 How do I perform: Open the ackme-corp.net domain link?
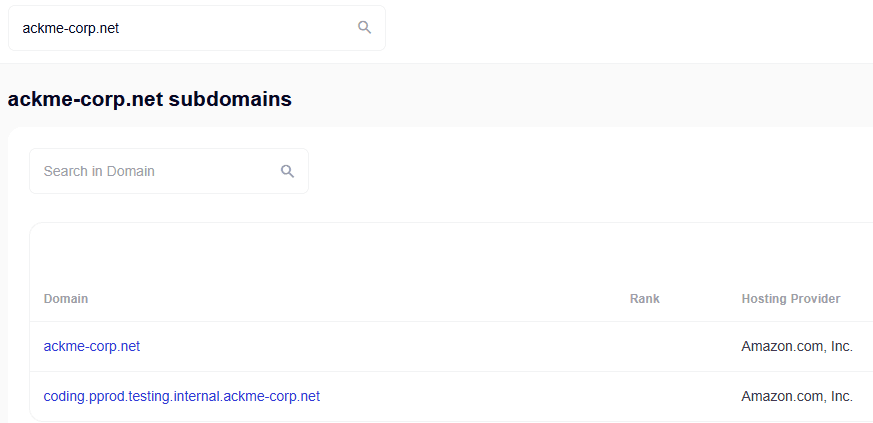[x=92, y=346]
